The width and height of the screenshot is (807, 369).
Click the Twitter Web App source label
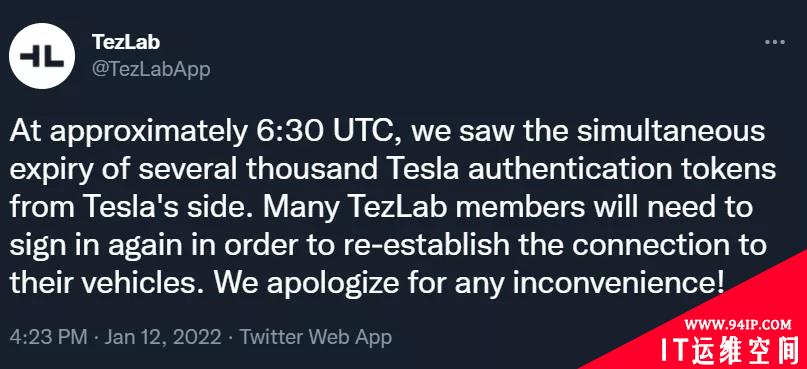tap(316, 338)
